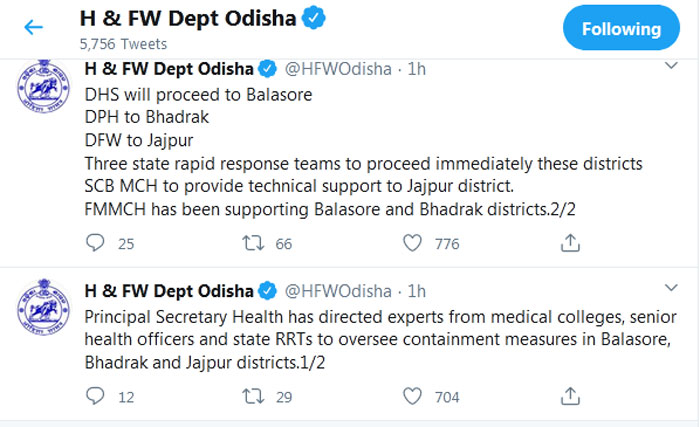Retweet the tweet with 29 retweets
Viewport: 700px width, 427px height.
pyautogui.click(x=253, y=396)
